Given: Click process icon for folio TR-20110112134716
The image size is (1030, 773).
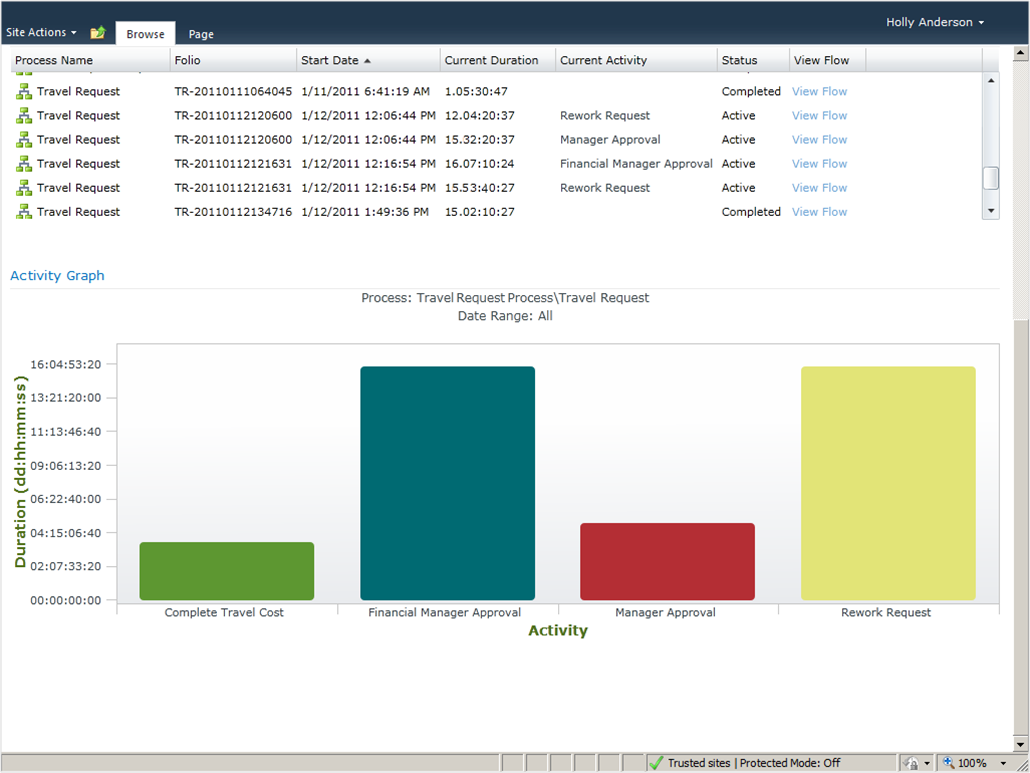Looking at the screenshot, I should coord(24,212).
